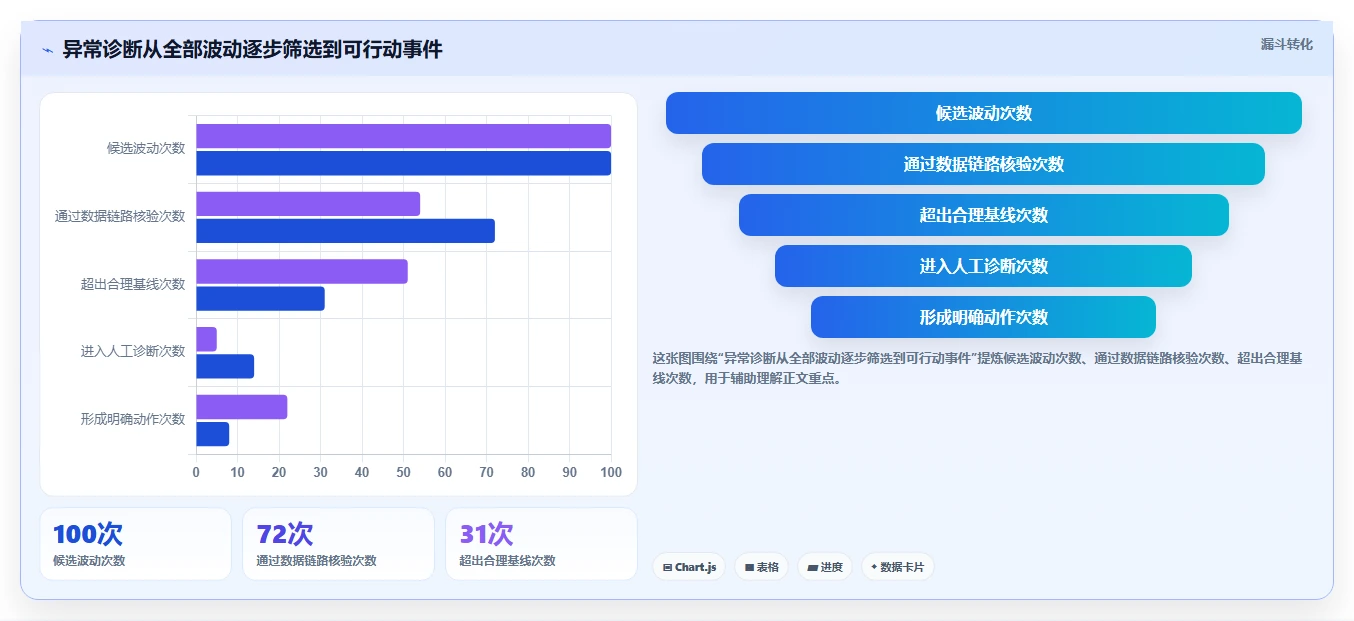This screenshot has height=621, width=1354.
Task: Select the 通过数据链路核验次数 funnel stage
Action: click(x=983, y=164)
